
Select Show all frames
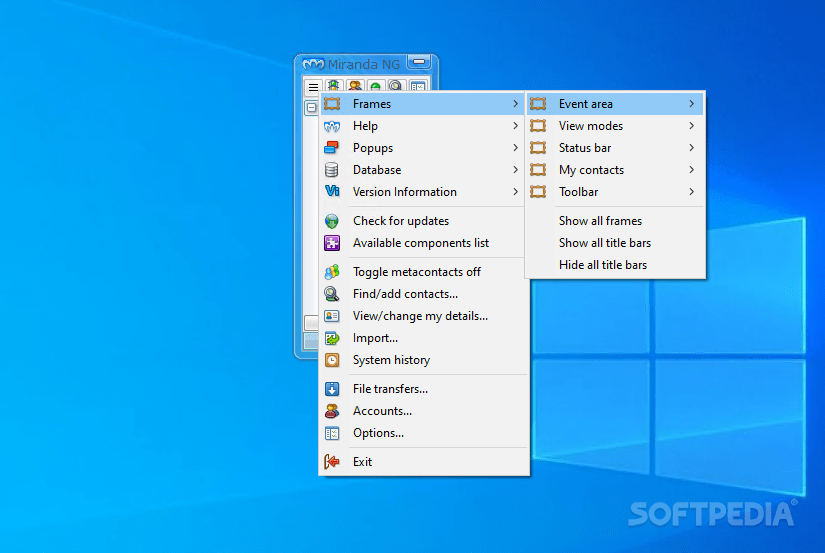tap(615, 221)
